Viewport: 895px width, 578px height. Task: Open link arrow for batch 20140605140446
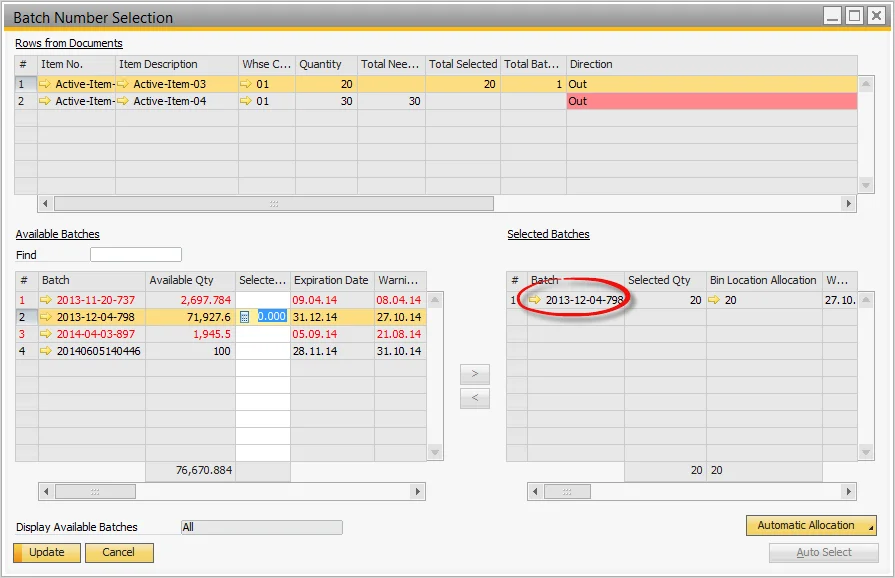[46, 351]
